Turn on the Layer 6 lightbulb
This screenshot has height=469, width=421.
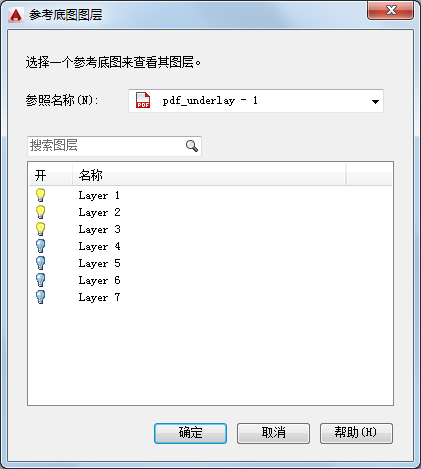(40, 280)
